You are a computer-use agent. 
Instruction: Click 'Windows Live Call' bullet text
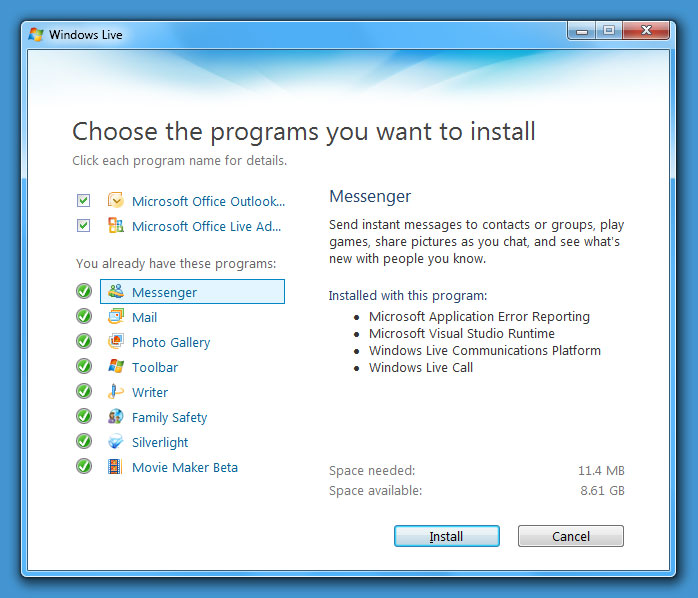[x=421, y=367]
